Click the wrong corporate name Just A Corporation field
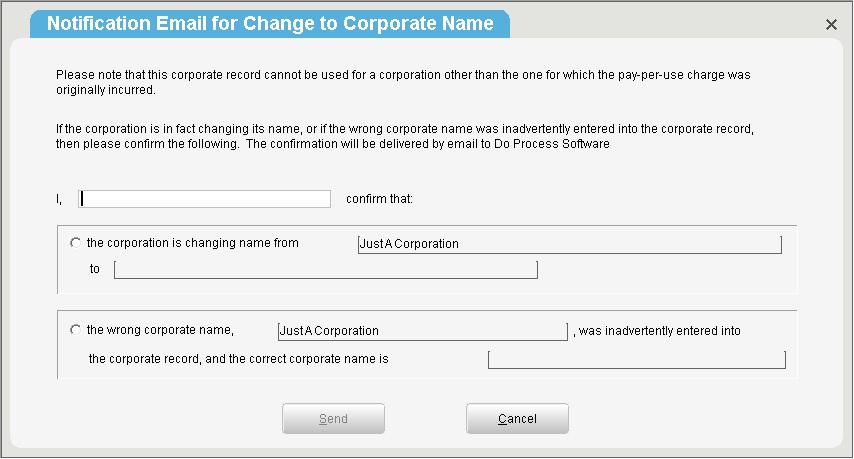 click(x=423, y=331)
